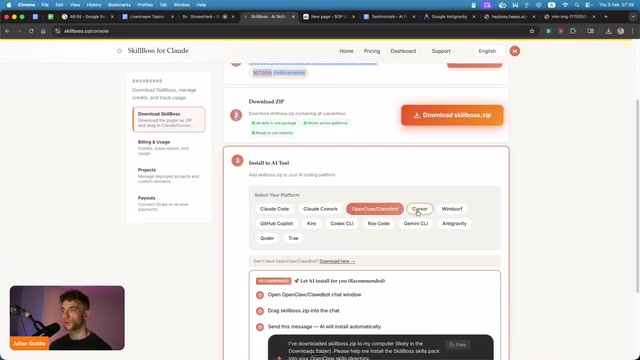
Task: Select Payouts in sidebar
Action: (169, 203)
